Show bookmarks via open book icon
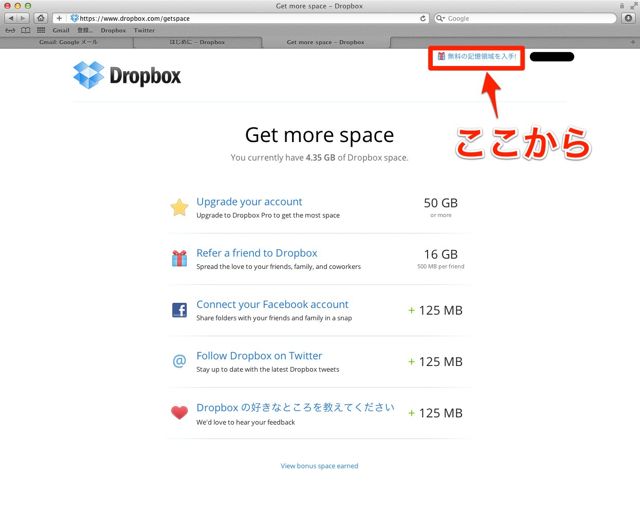 (25, 30)
